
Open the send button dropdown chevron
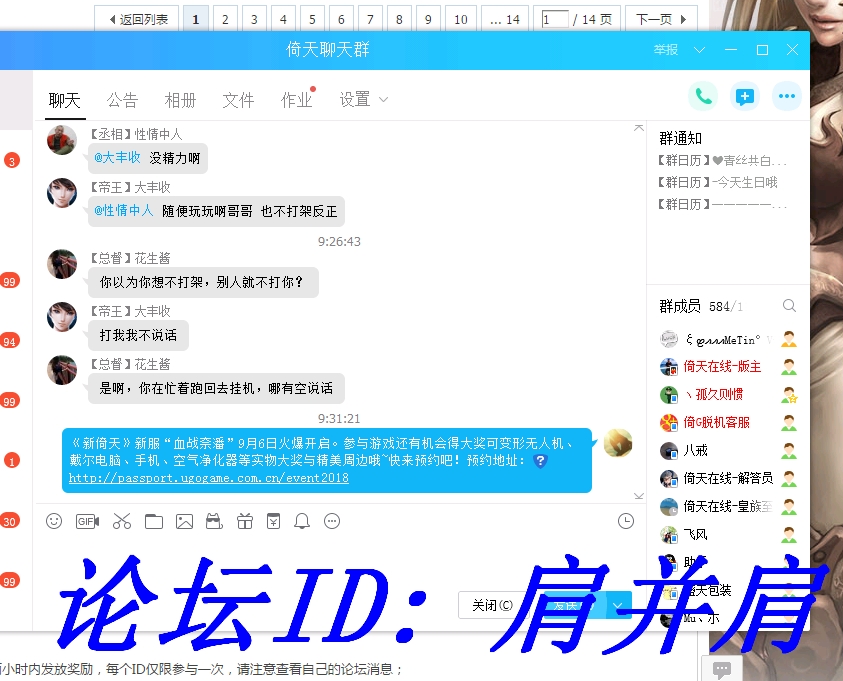click(x=617, y=606)
